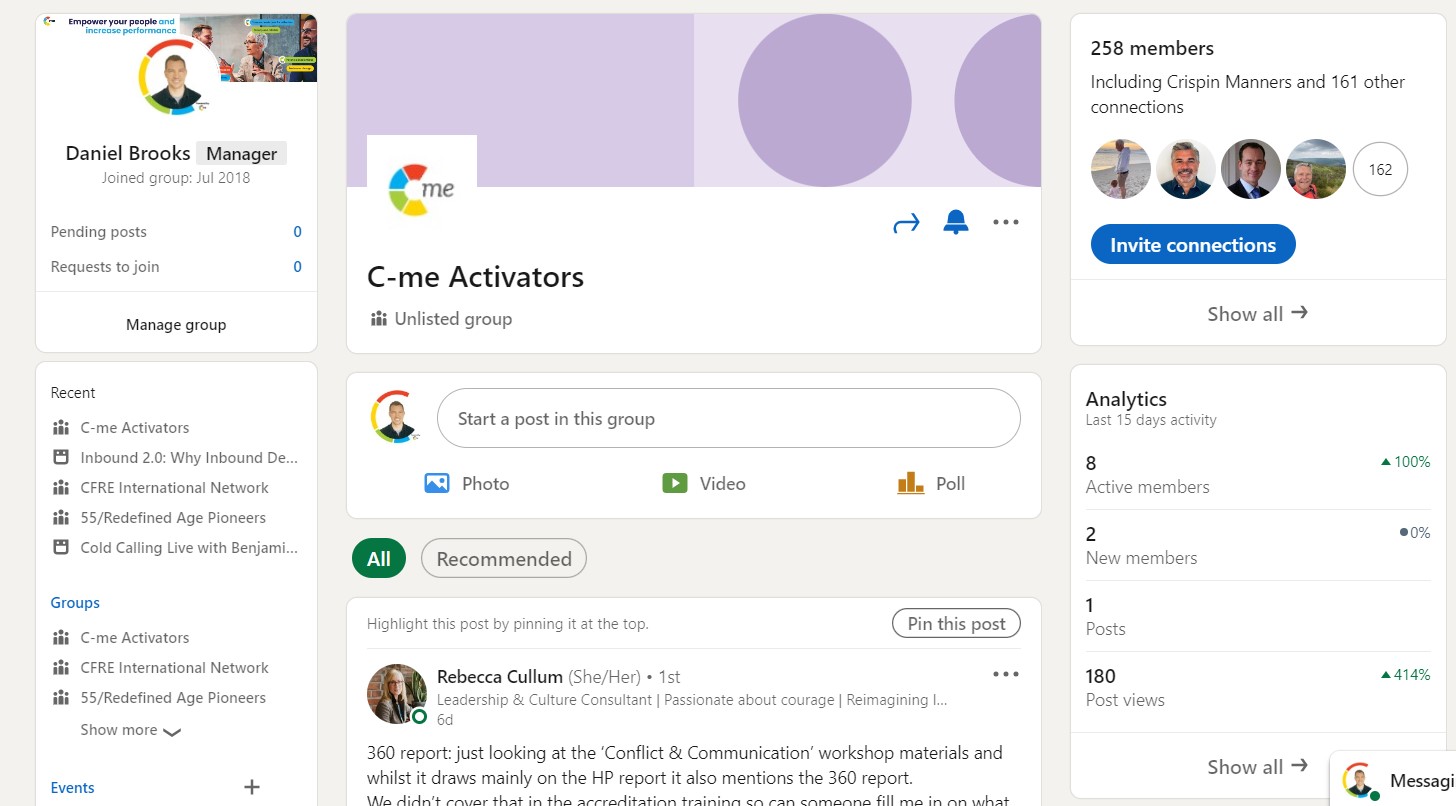This screenshot has width=1456, height=806.
Task: Open Inbound 2.0: Why Inbound recent item
Action: point(190,457)
